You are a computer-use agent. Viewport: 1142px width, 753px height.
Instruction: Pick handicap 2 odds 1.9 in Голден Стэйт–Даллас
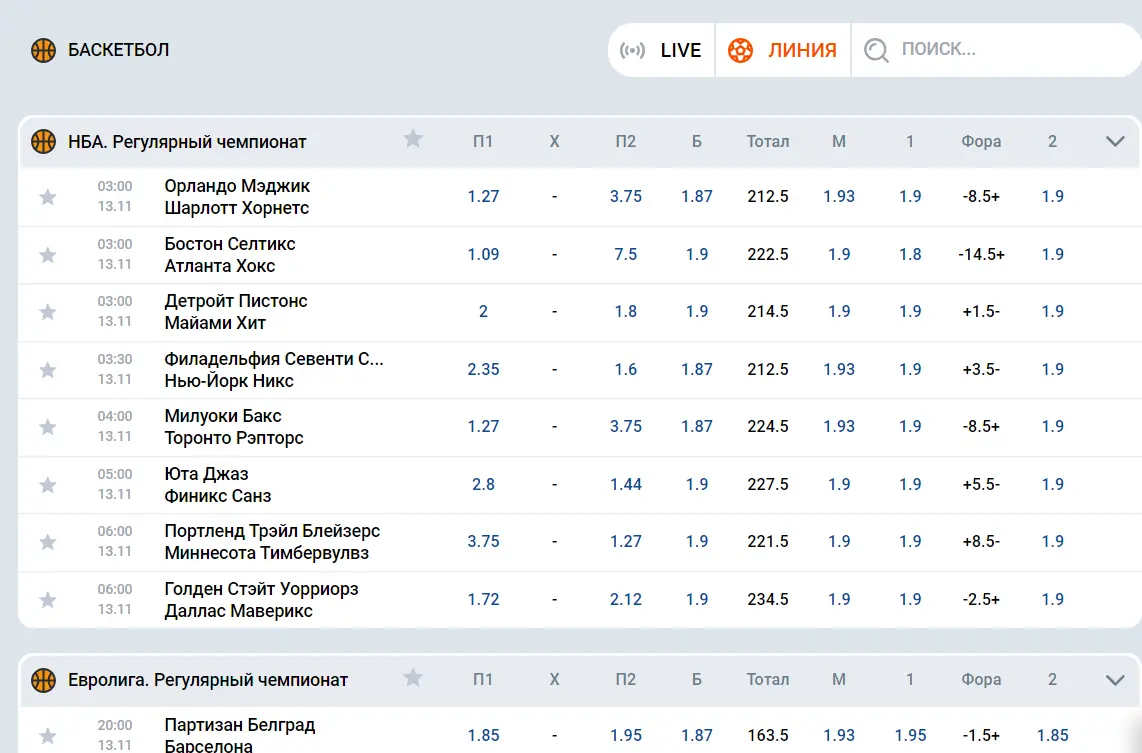pyautogui.click(x=1052, y=599)
